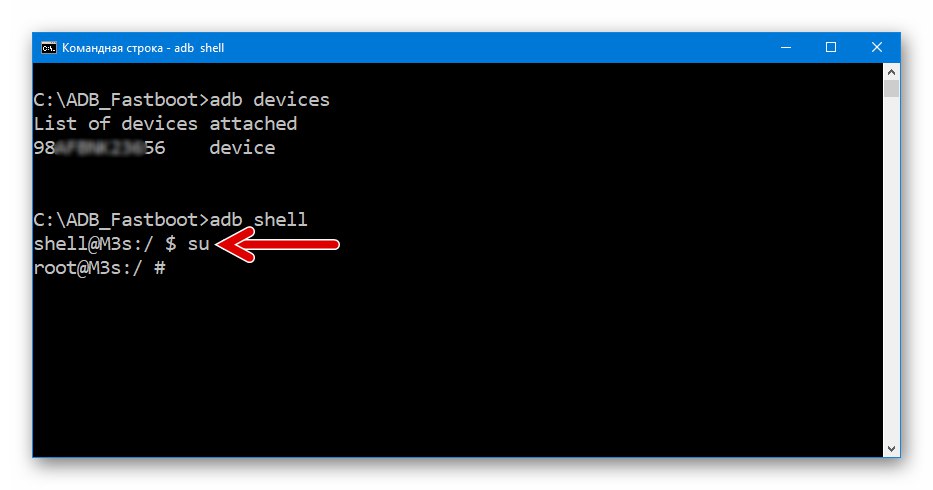
Task: Click the scrollbar down arrow
Action: click(892, 448)
